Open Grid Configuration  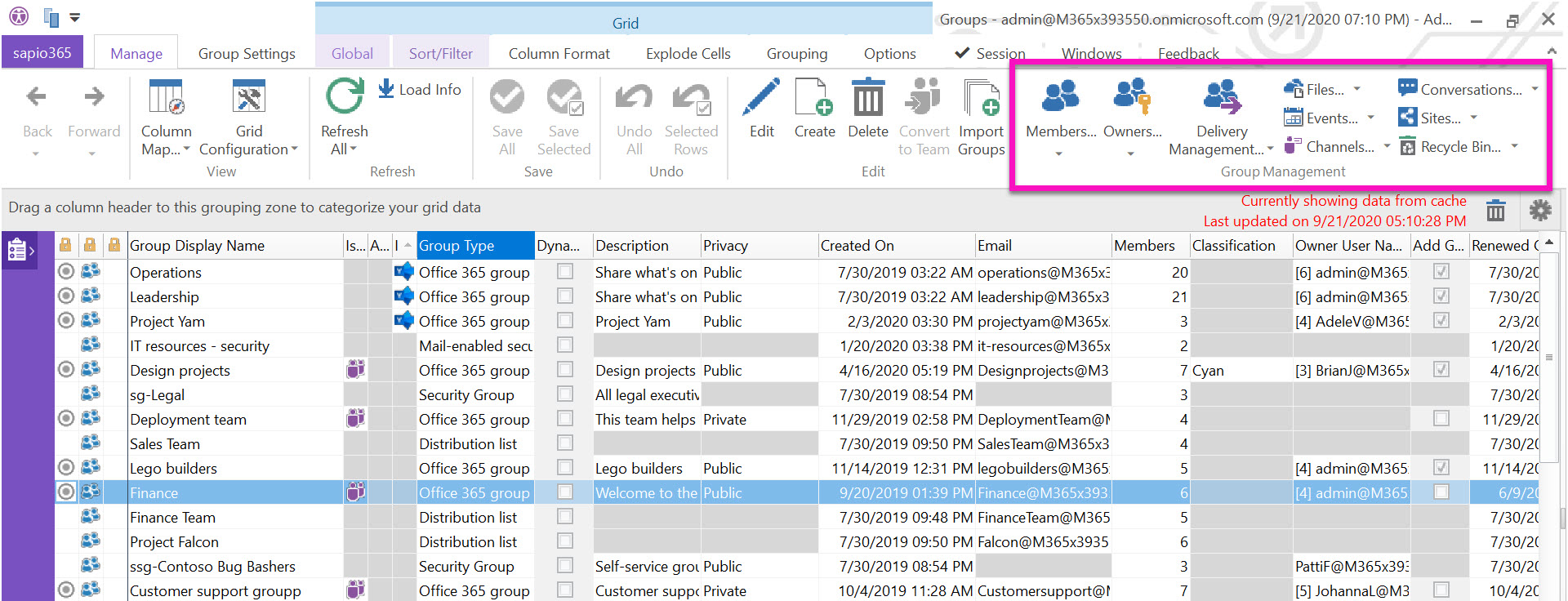[x=249, y=98]
